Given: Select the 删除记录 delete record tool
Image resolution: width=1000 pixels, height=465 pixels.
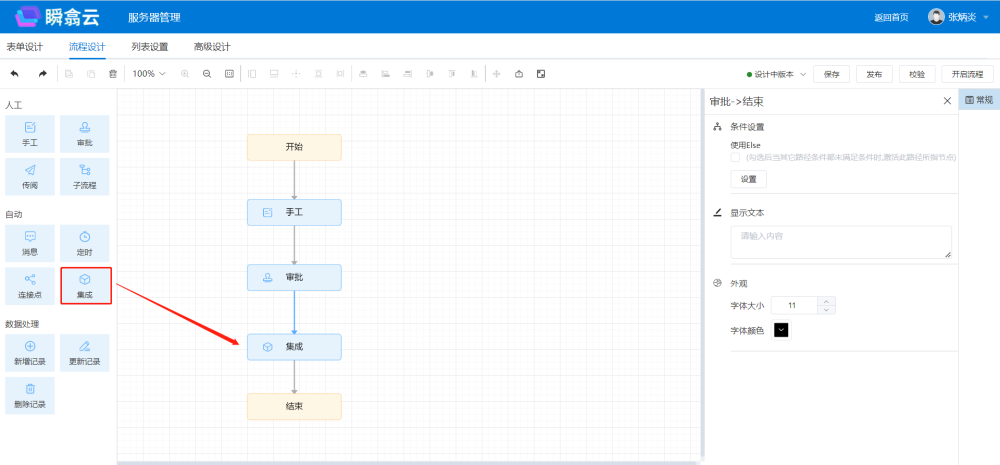Looking at the screenshot, I should coord(30,395).
